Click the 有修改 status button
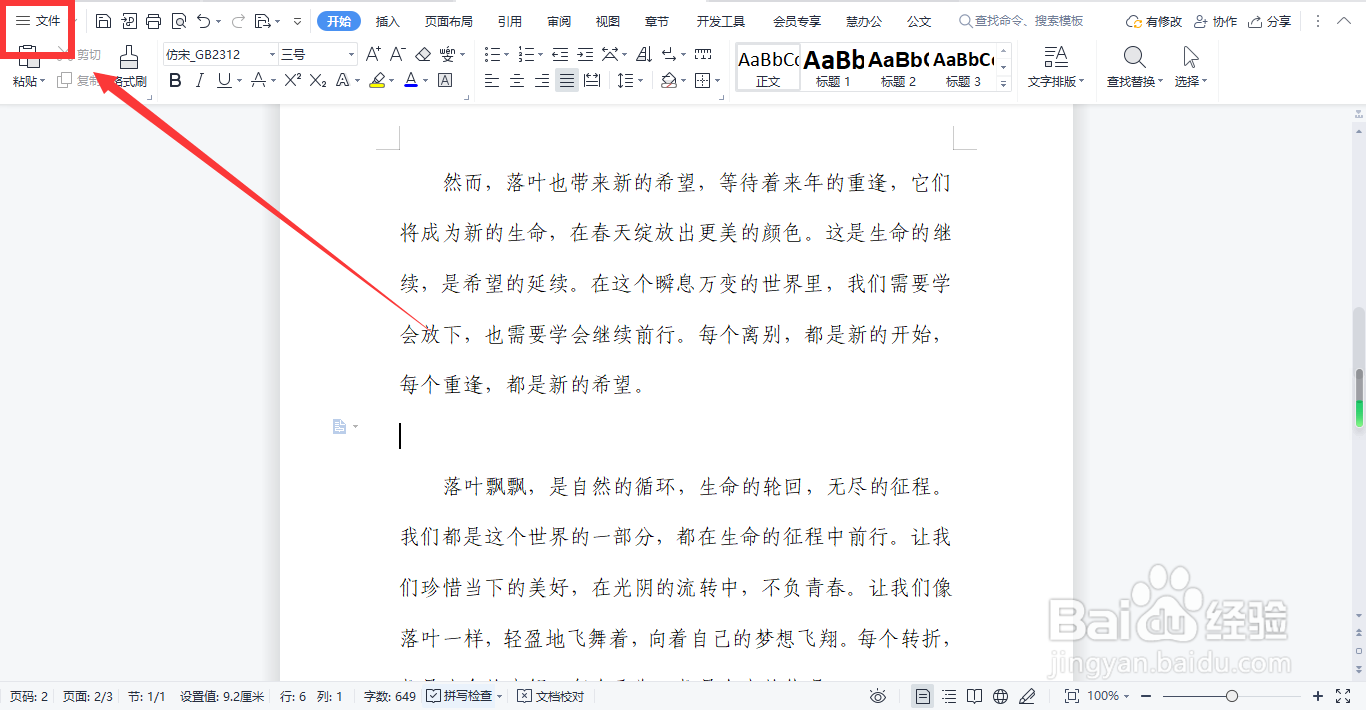The image size is (1366, 710). [1154, 21]
